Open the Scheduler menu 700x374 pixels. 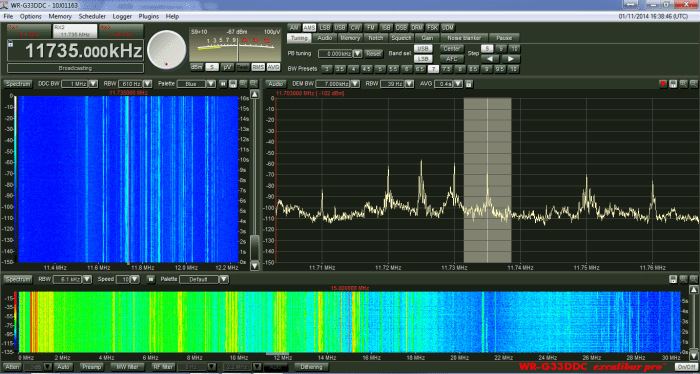92,17
